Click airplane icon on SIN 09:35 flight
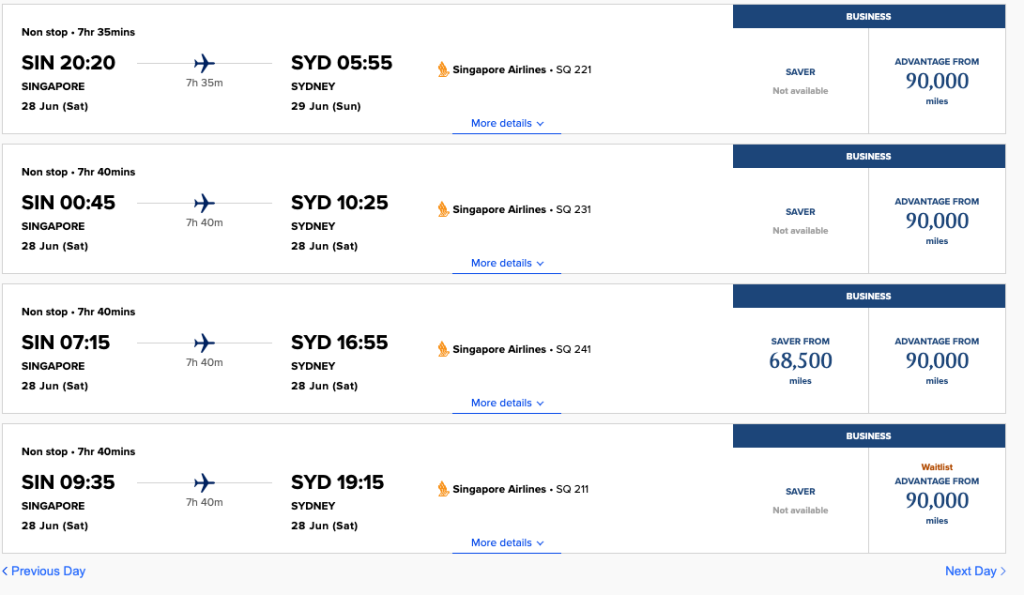The image size is (1024, 595). coord(204,483)
